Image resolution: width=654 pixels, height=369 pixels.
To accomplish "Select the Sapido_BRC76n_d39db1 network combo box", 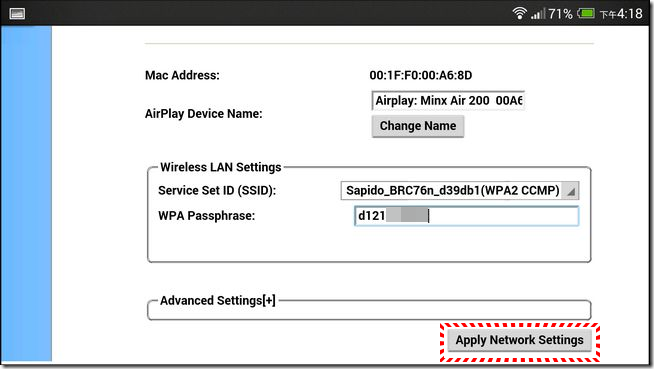I will click(460, 191).
